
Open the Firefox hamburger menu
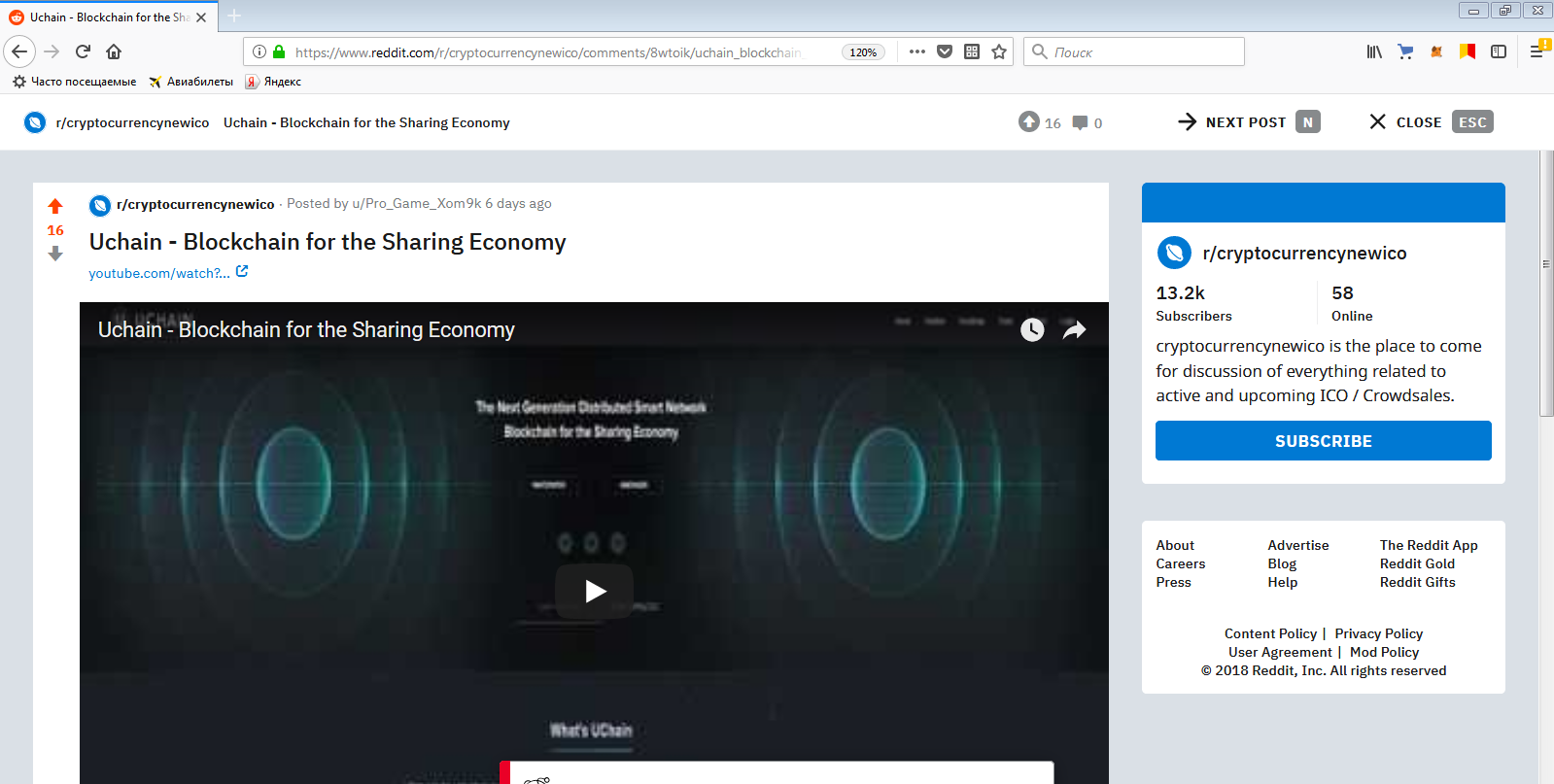pos(1537,51)
